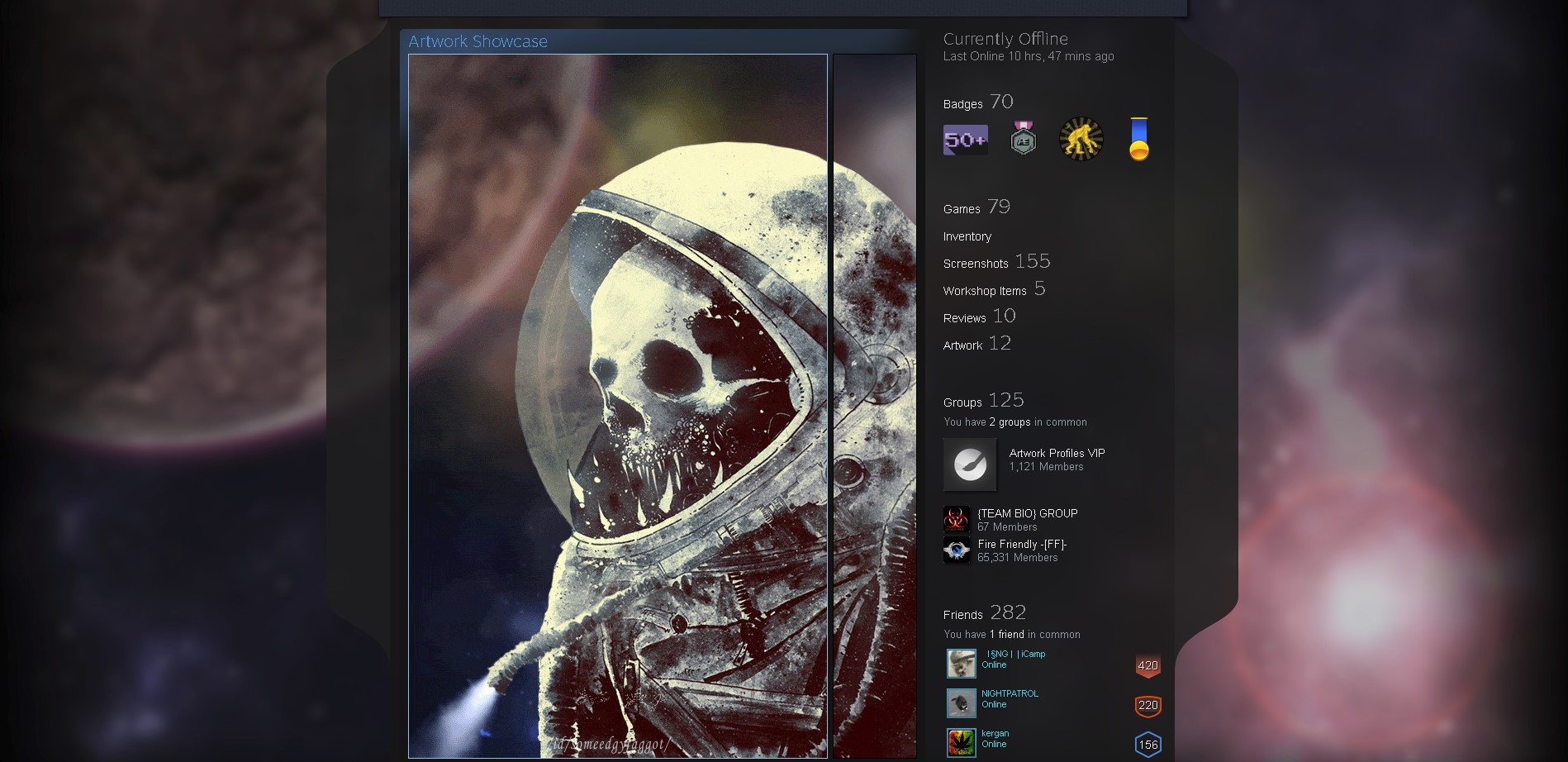This screenshot has height=762, width=1568.
Task: View the 155 Screenshots
Action: pyautogui.click(x=997, y=262)
